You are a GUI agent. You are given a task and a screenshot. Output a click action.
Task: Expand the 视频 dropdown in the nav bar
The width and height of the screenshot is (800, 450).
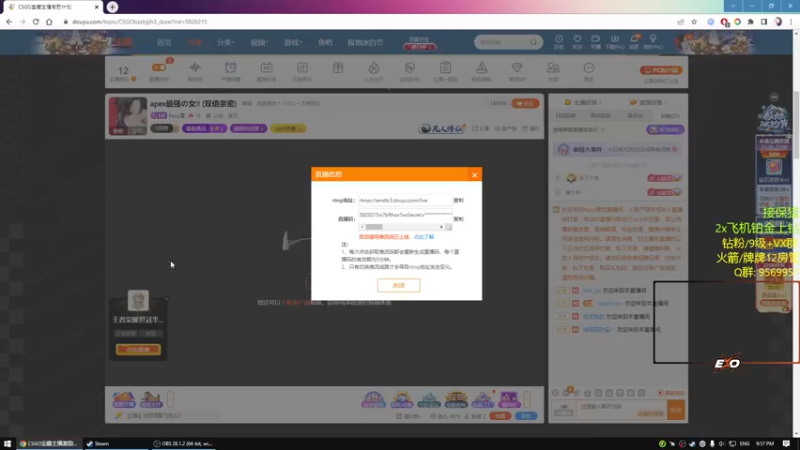click(x=259, y=43)
